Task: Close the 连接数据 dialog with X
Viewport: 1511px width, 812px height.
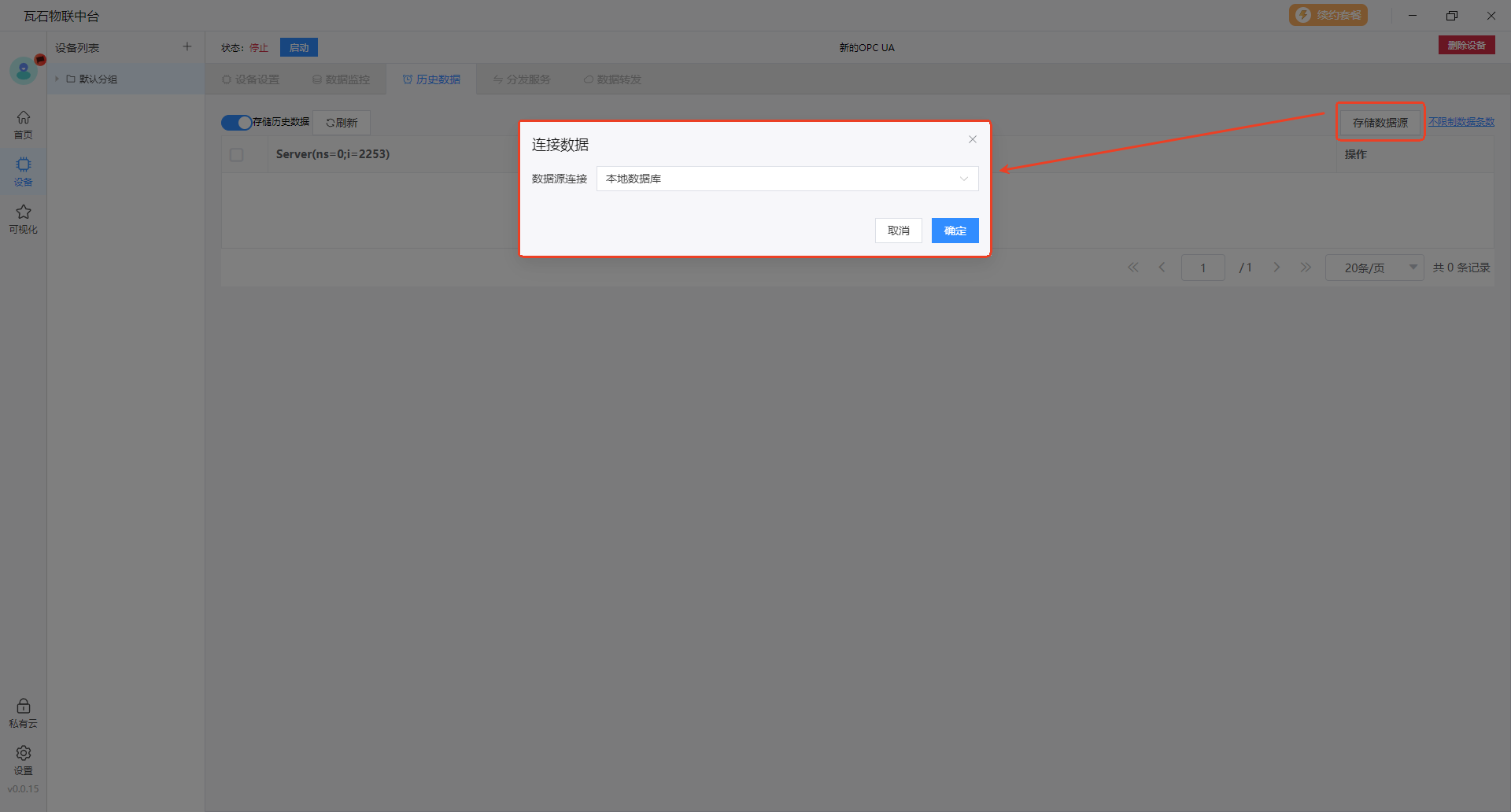Action: coord(973,139)
